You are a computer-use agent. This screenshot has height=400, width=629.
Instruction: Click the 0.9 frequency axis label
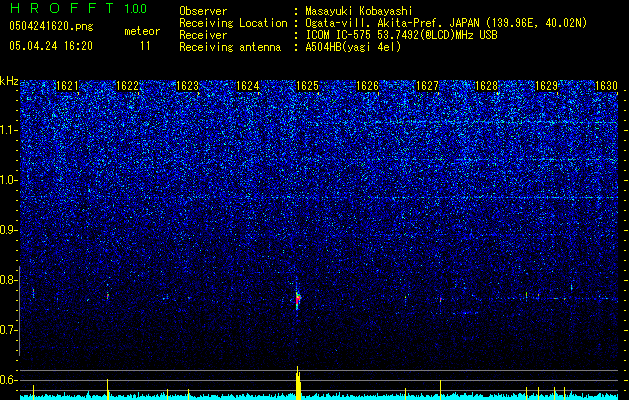coord(9,230)
